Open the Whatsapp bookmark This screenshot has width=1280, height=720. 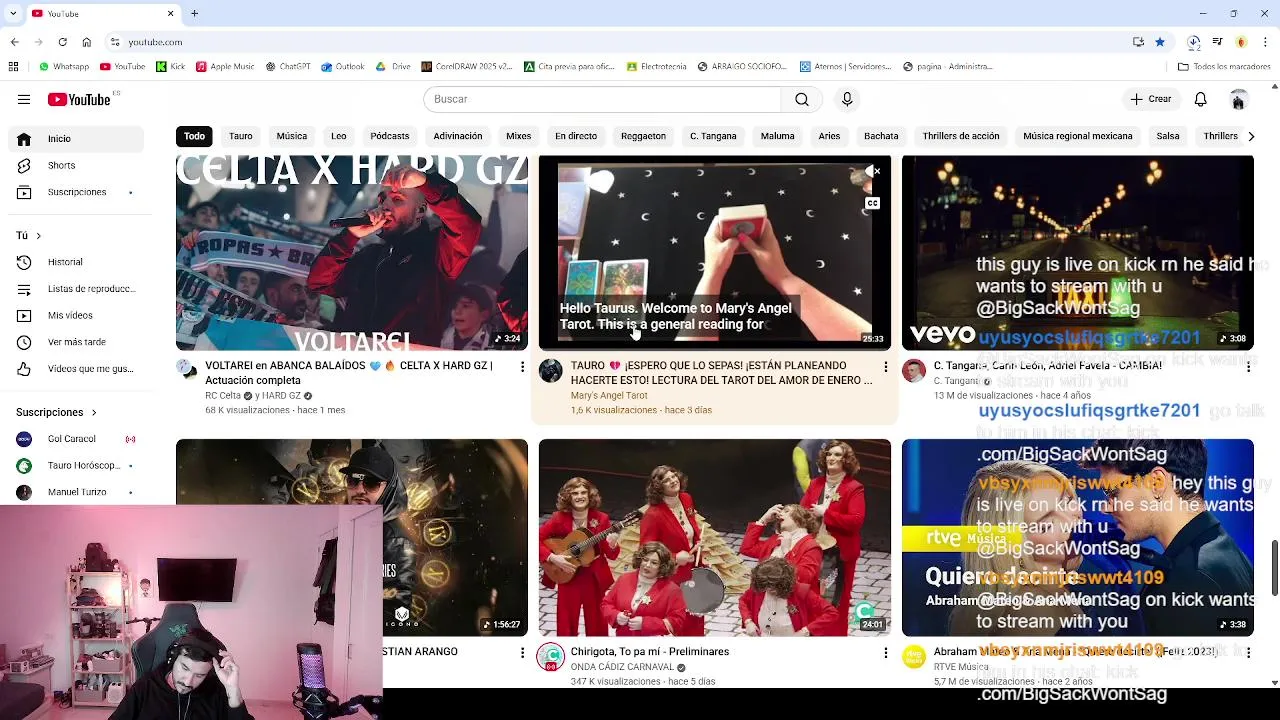(64, 67)
